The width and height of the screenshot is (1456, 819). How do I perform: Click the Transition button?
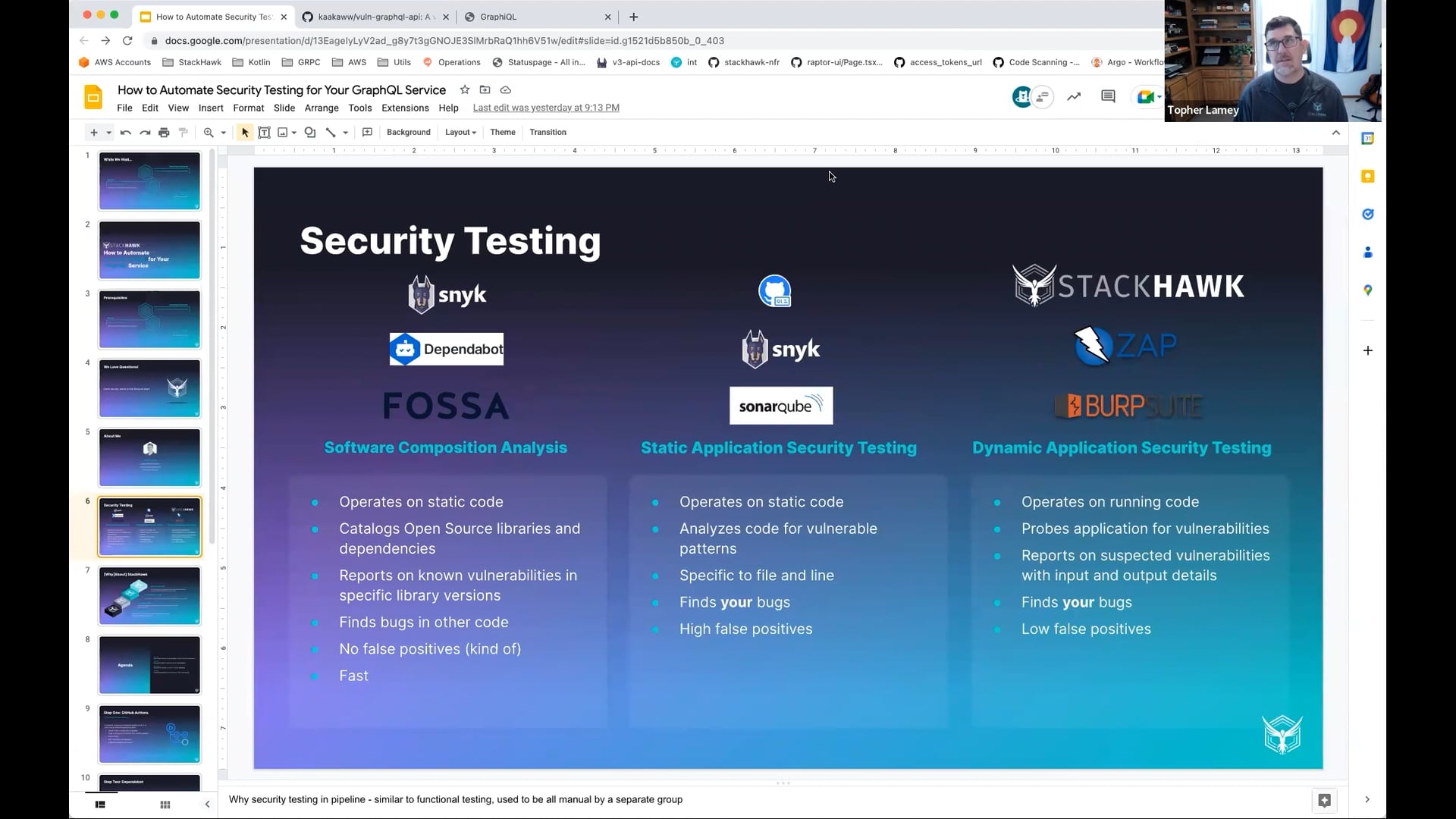[x=548, y=132]
